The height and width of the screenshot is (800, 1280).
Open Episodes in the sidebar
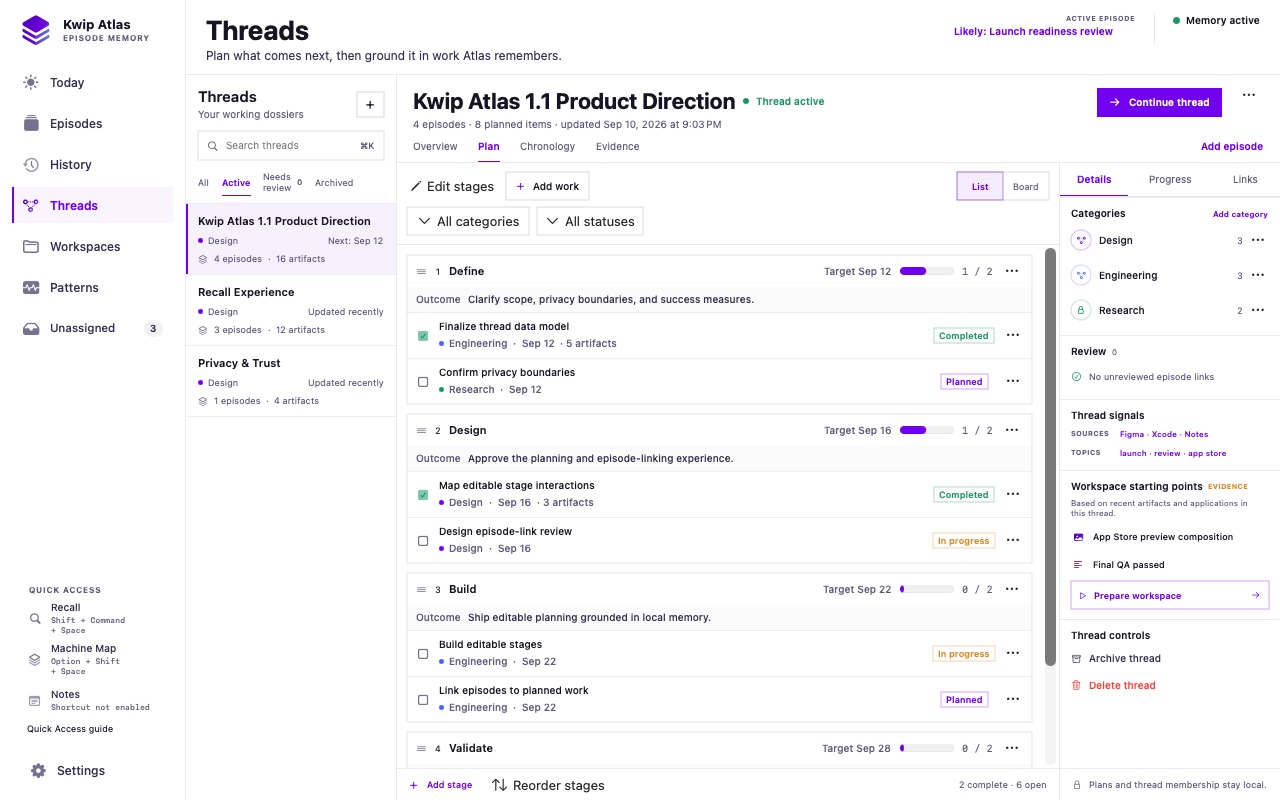point(92,124)
